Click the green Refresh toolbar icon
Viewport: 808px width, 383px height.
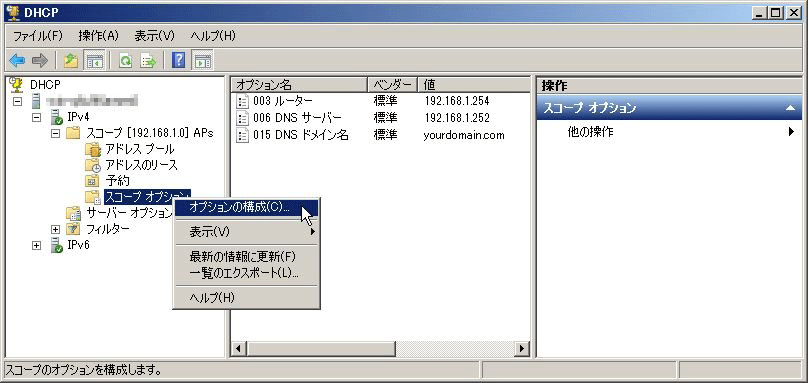click(125, 61)
